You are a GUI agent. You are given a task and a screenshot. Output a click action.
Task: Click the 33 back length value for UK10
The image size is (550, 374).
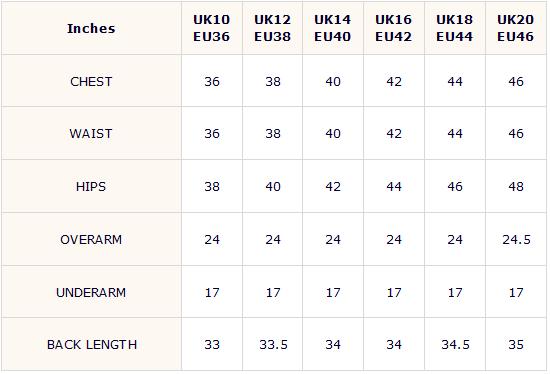pos(212,345)
